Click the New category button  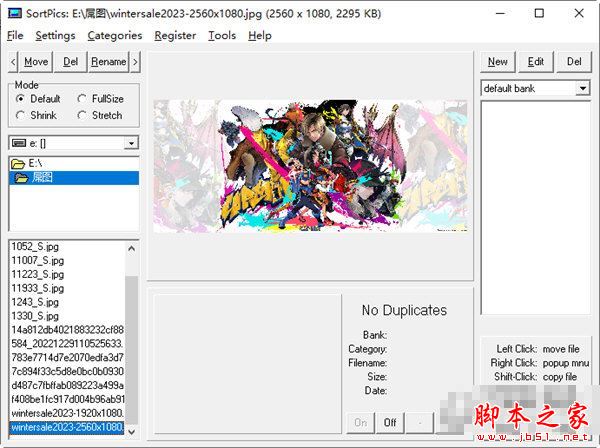[498, 62]
